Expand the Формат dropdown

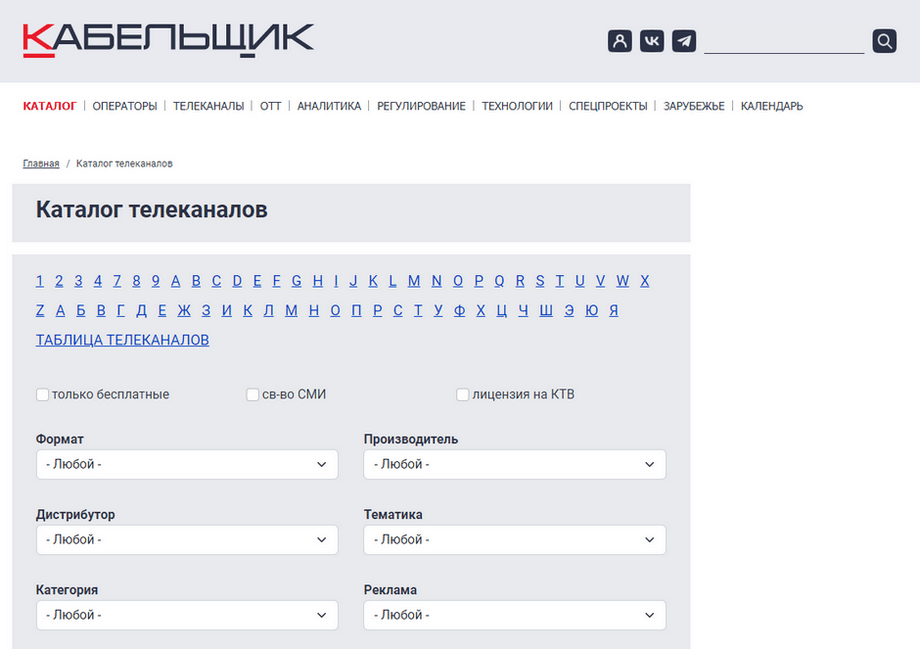[x=187, y=464]
